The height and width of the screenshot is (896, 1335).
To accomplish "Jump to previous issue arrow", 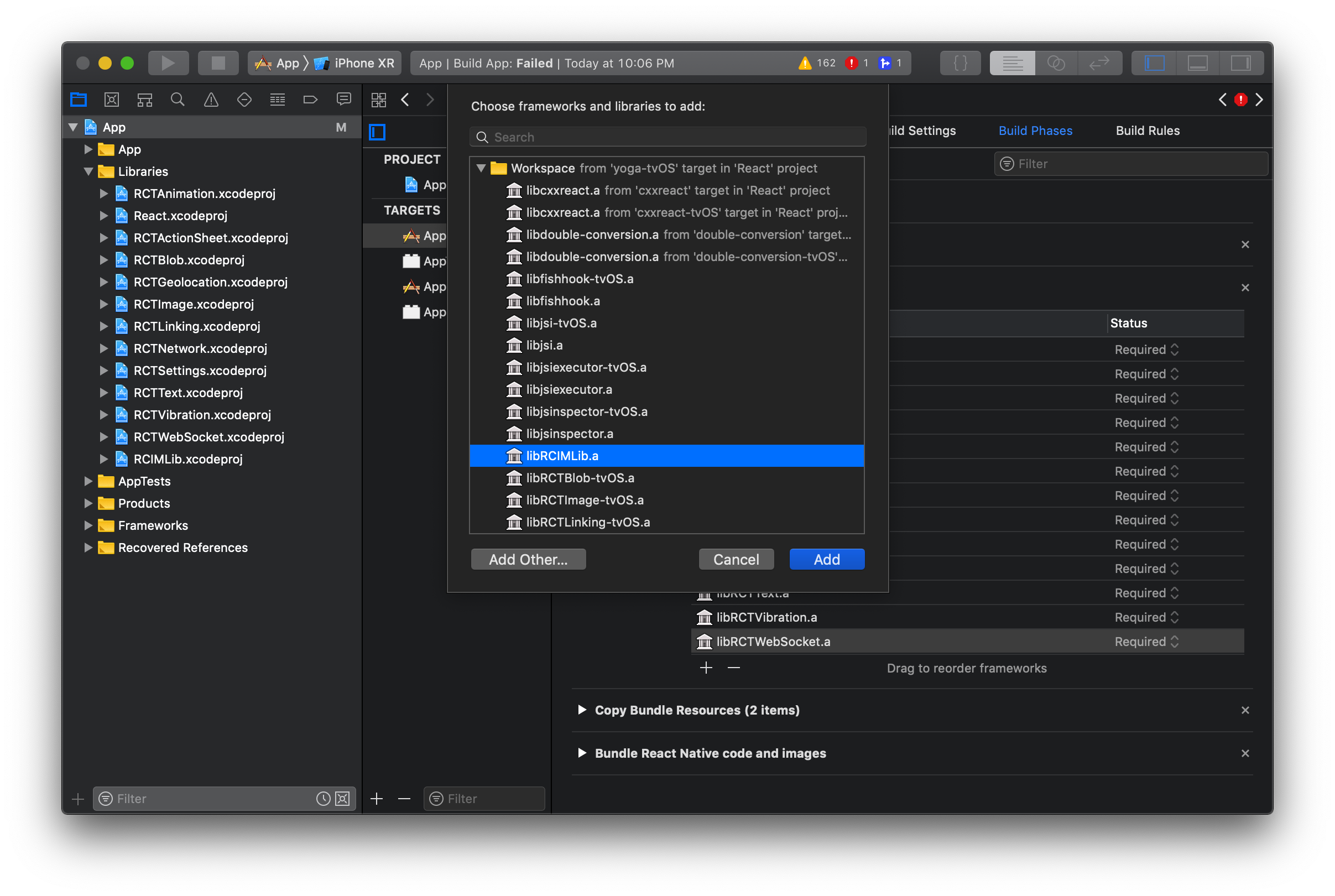I will [x=1223, y=100].
